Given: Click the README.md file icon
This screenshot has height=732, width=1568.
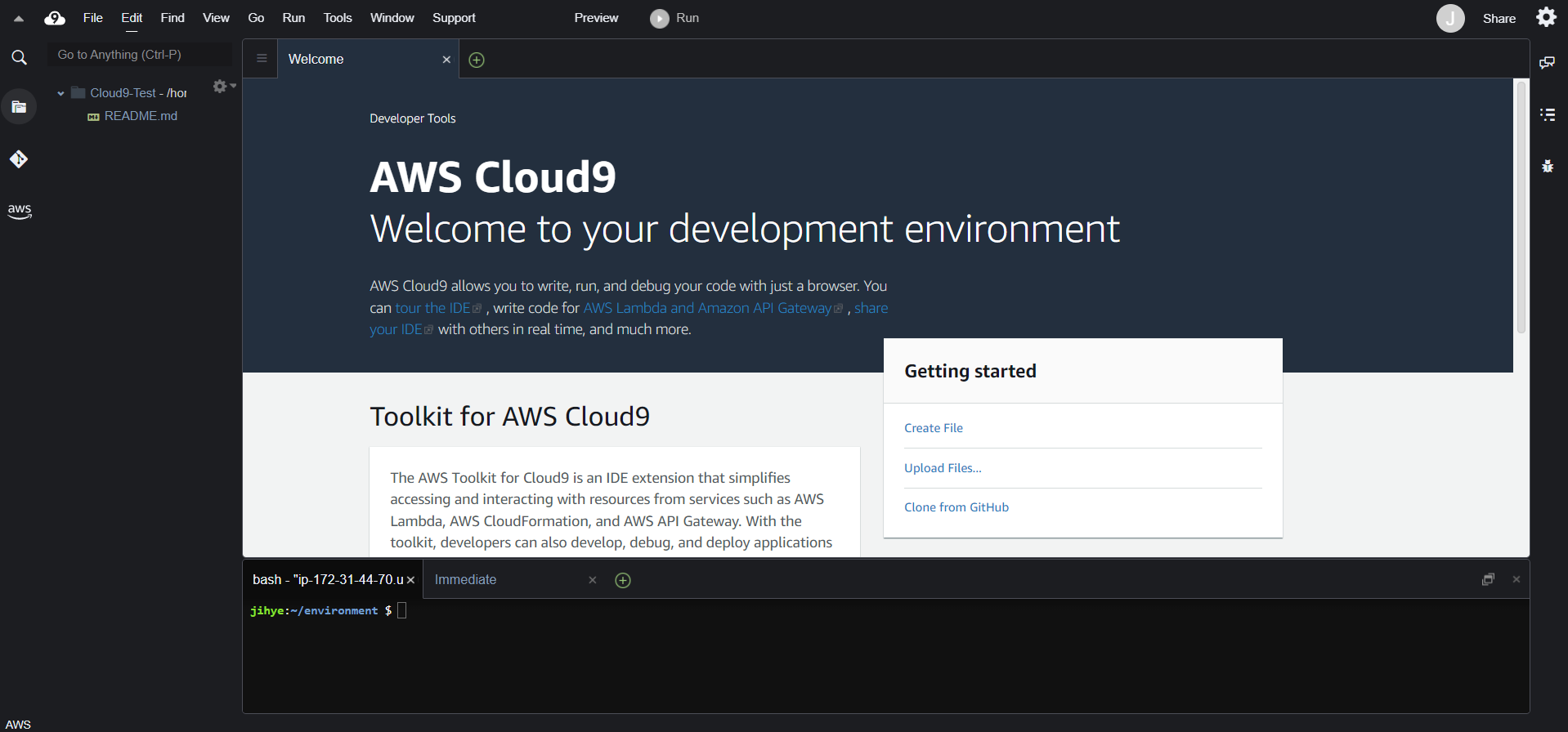Looking at the screenshot, I should tap(93, 117).
